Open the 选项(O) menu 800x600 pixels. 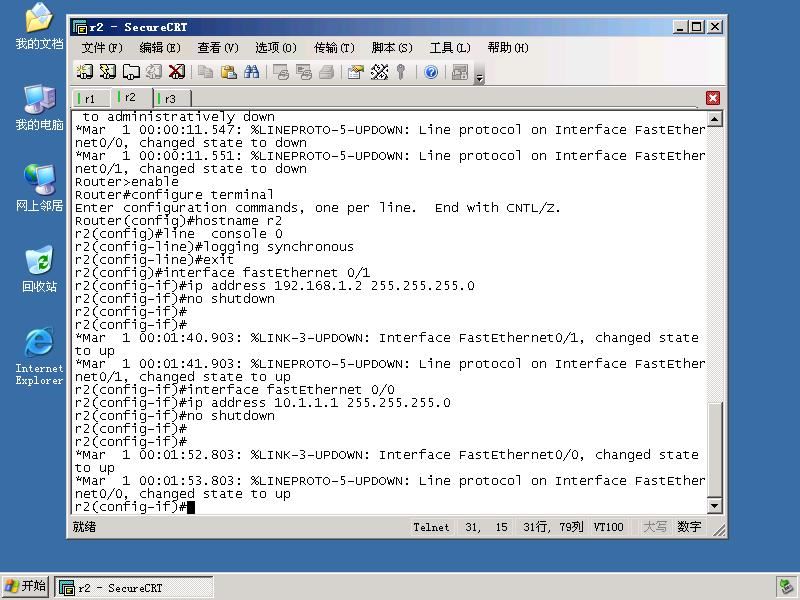click(276, 48)
